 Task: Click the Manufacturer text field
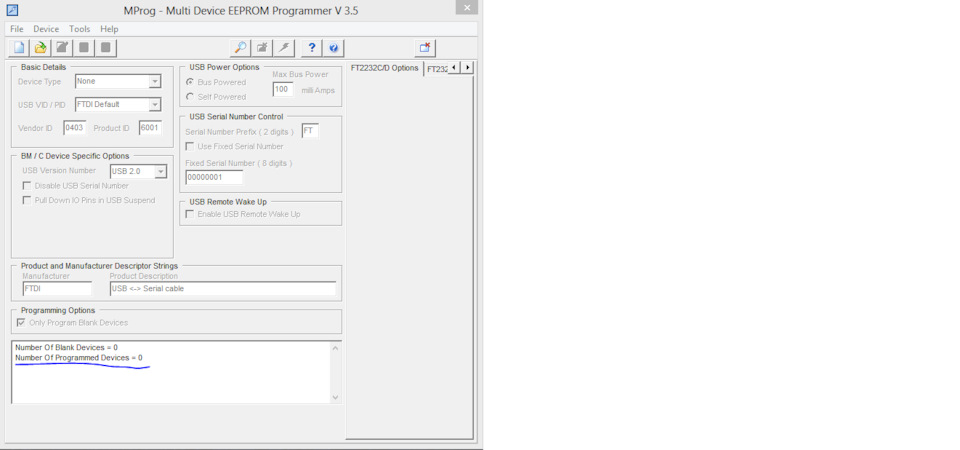[x=57, y=288]
